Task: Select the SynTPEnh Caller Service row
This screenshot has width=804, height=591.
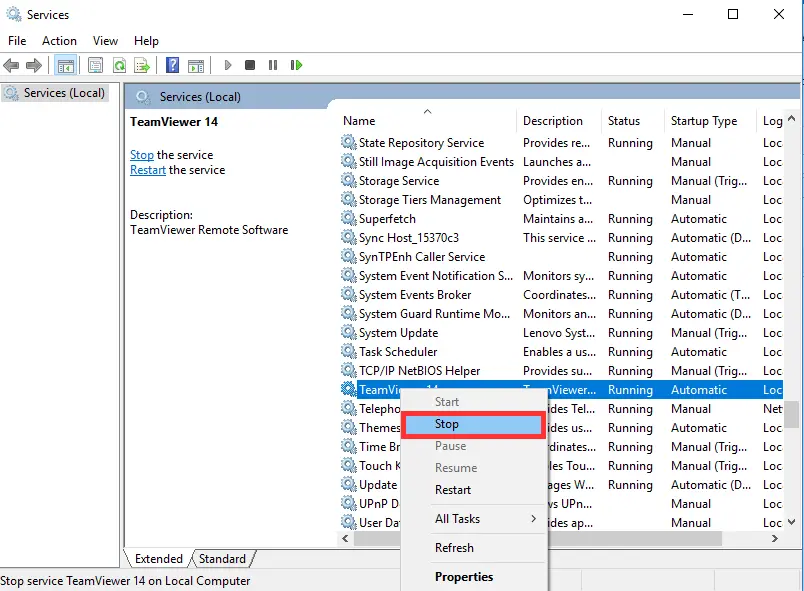Action: [561, 257]
